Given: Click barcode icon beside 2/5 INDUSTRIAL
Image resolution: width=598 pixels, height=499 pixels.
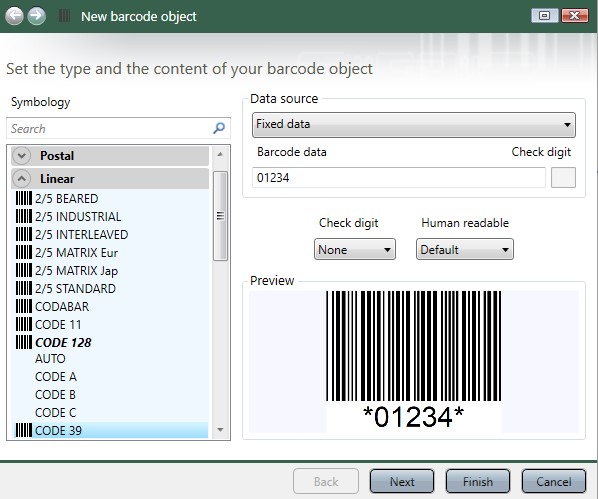Looking at the screenshot, I should pyautogui.click(x=24, y=216).
